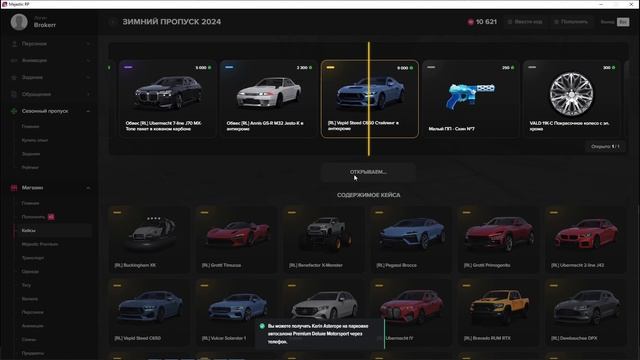This screenshot has width=640, height=360.
Task: Open Транспорт in shop menu
Action: pos(33,258)
